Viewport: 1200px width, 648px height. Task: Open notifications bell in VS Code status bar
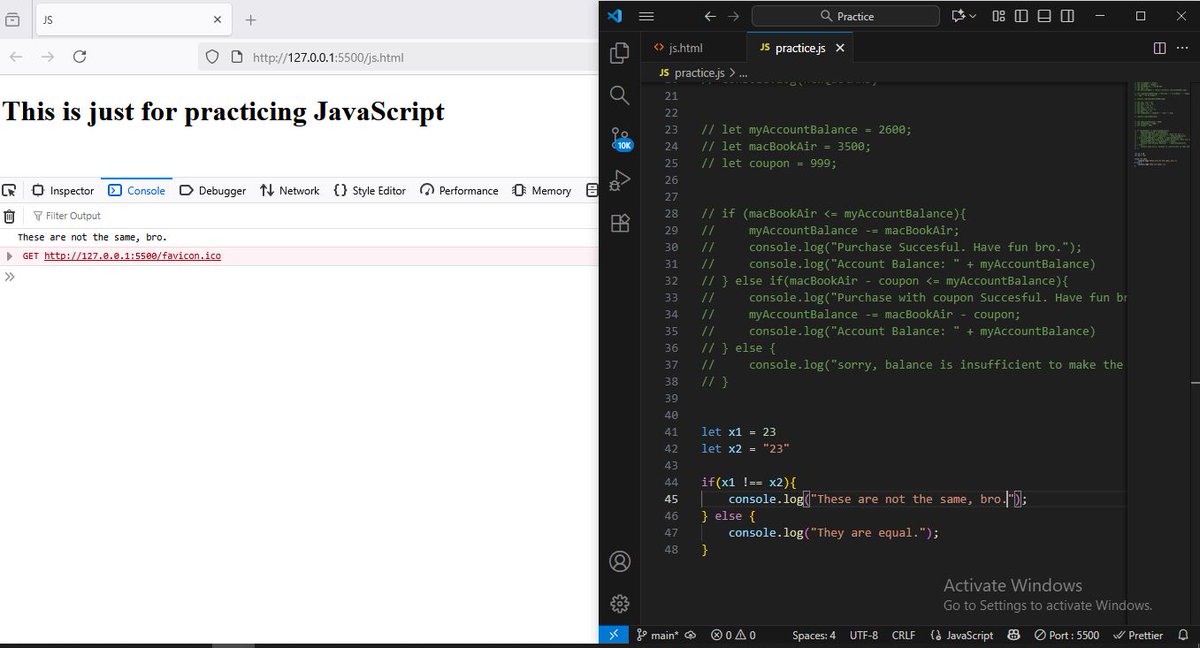1182,635
